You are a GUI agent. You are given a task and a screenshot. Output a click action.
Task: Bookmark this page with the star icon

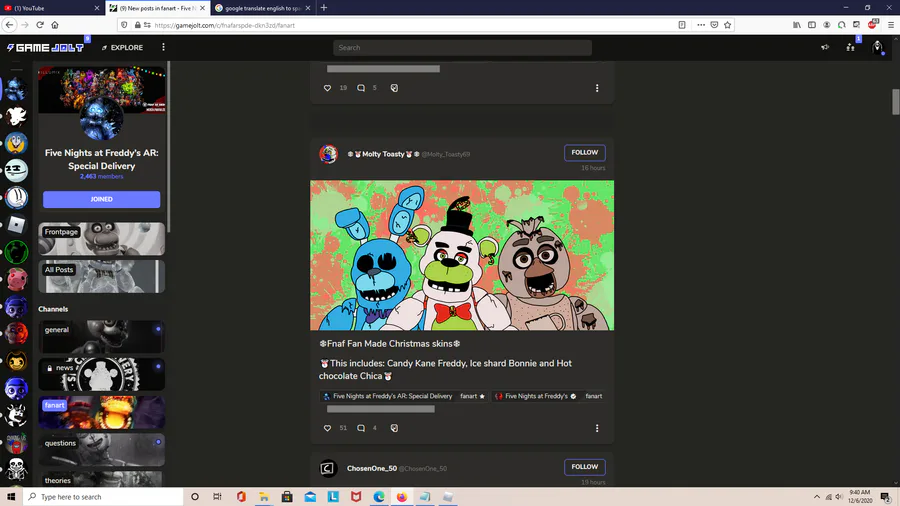click(727, 25)
